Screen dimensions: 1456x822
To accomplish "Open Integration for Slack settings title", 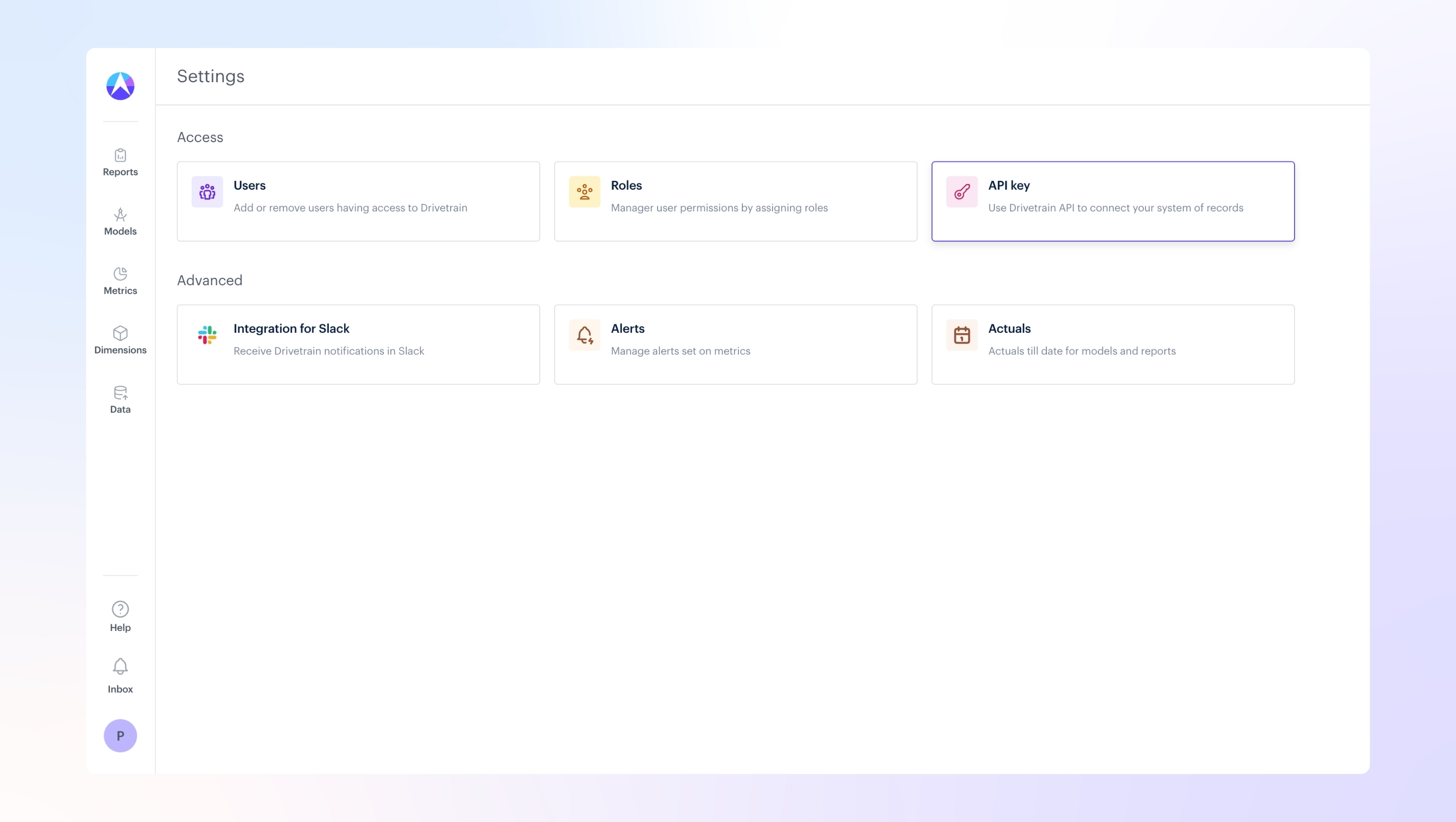I will click(291, 328).
